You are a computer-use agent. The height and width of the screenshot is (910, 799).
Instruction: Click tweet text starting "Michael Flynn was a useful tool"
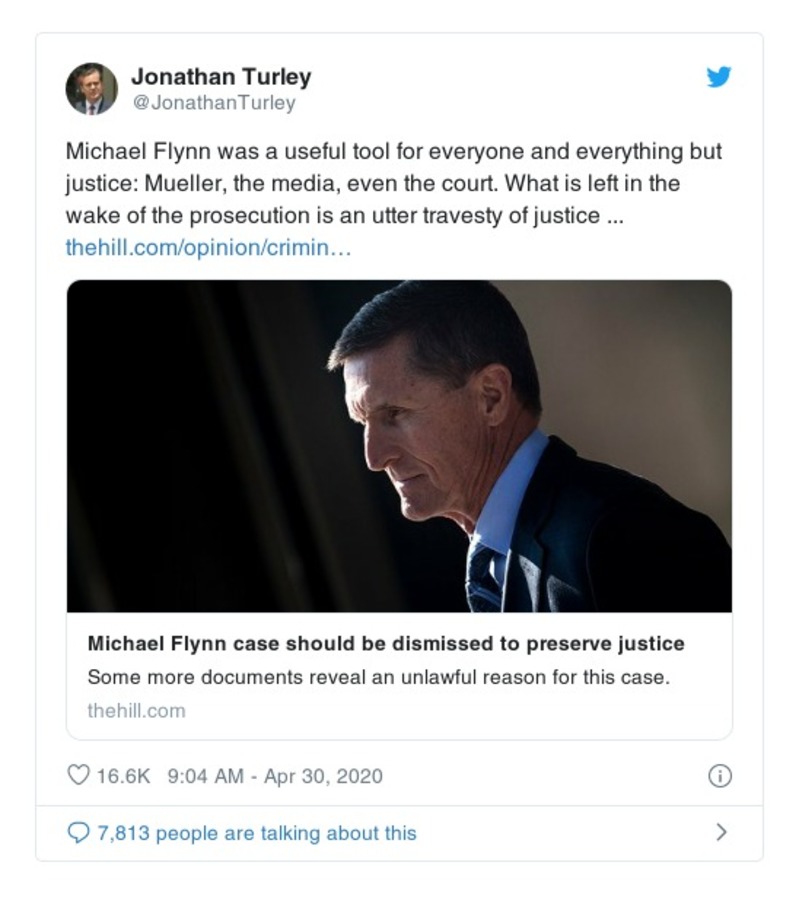(x=393, y=153)
